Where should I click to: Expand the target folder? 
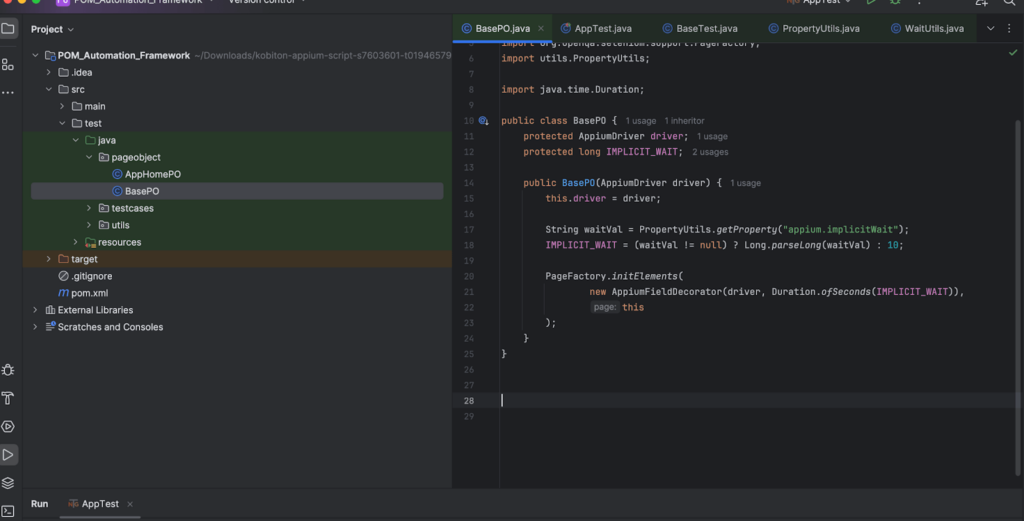(49, 260)
